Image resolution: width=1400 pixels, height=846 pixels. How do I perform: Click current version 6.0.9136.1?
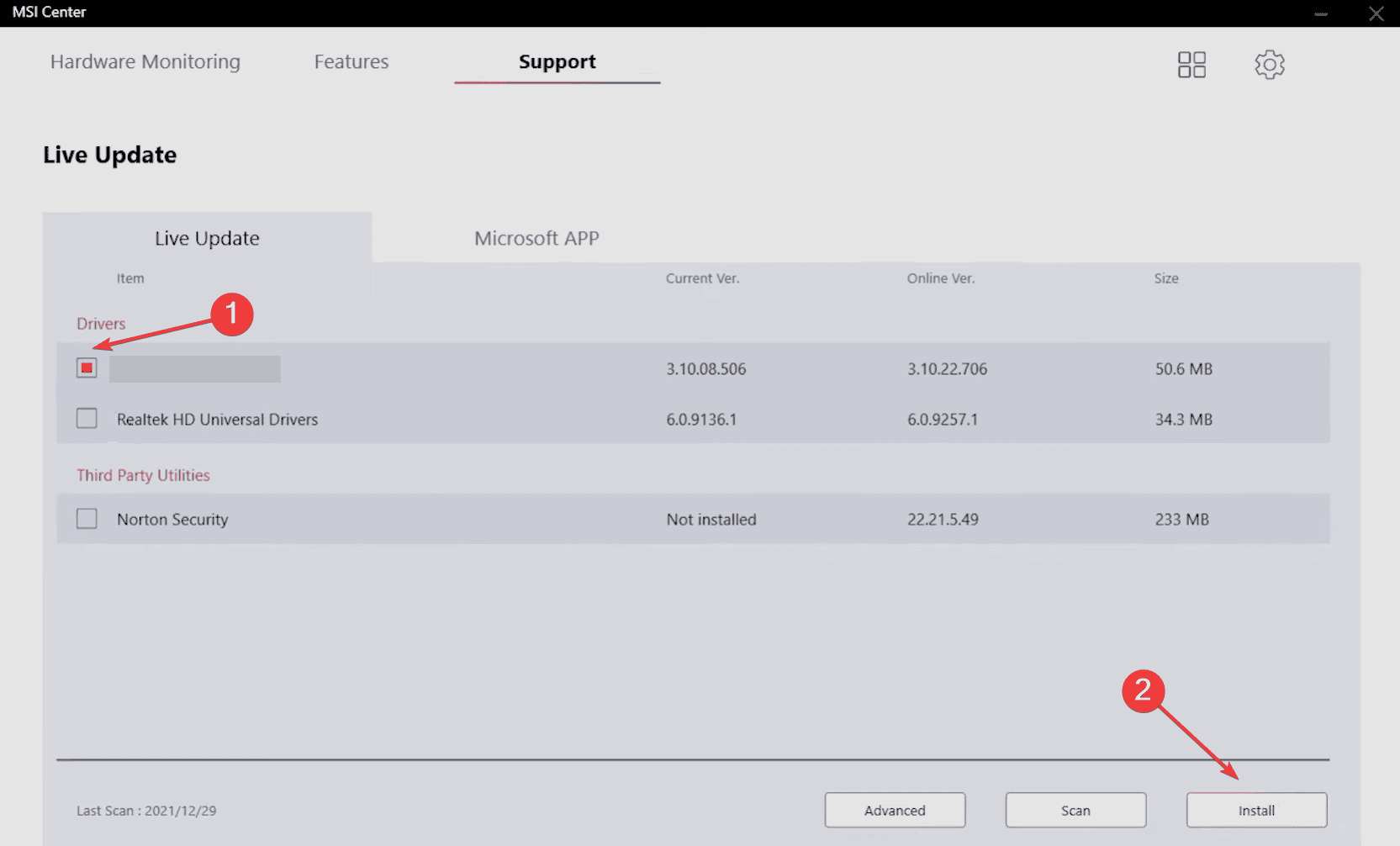(x=701, y=419)
